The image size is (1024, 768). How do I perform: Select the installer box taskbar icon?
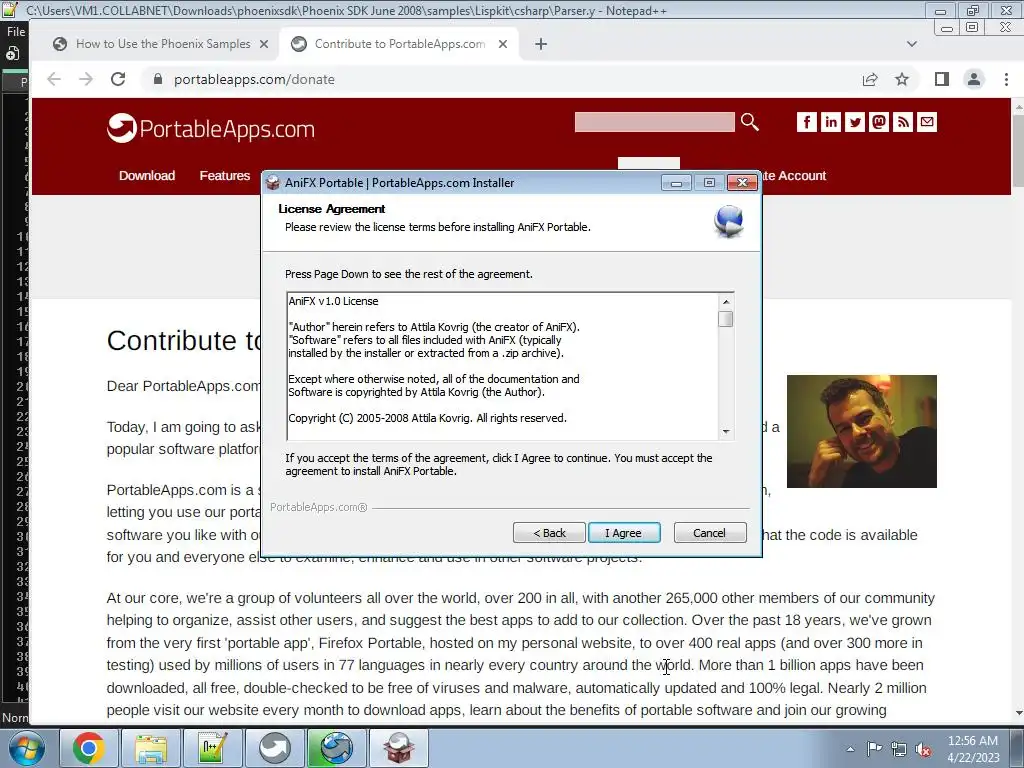[x=398, y=748]
